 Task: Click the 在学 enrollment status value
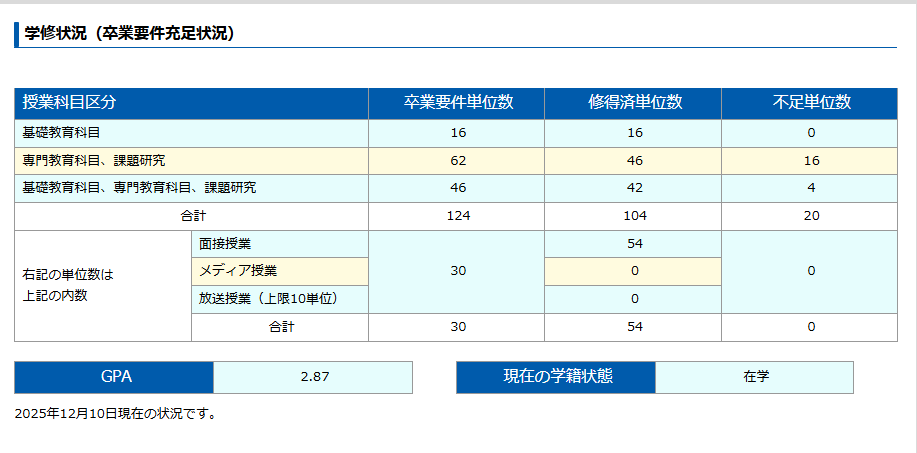click(x=755, y=377)
